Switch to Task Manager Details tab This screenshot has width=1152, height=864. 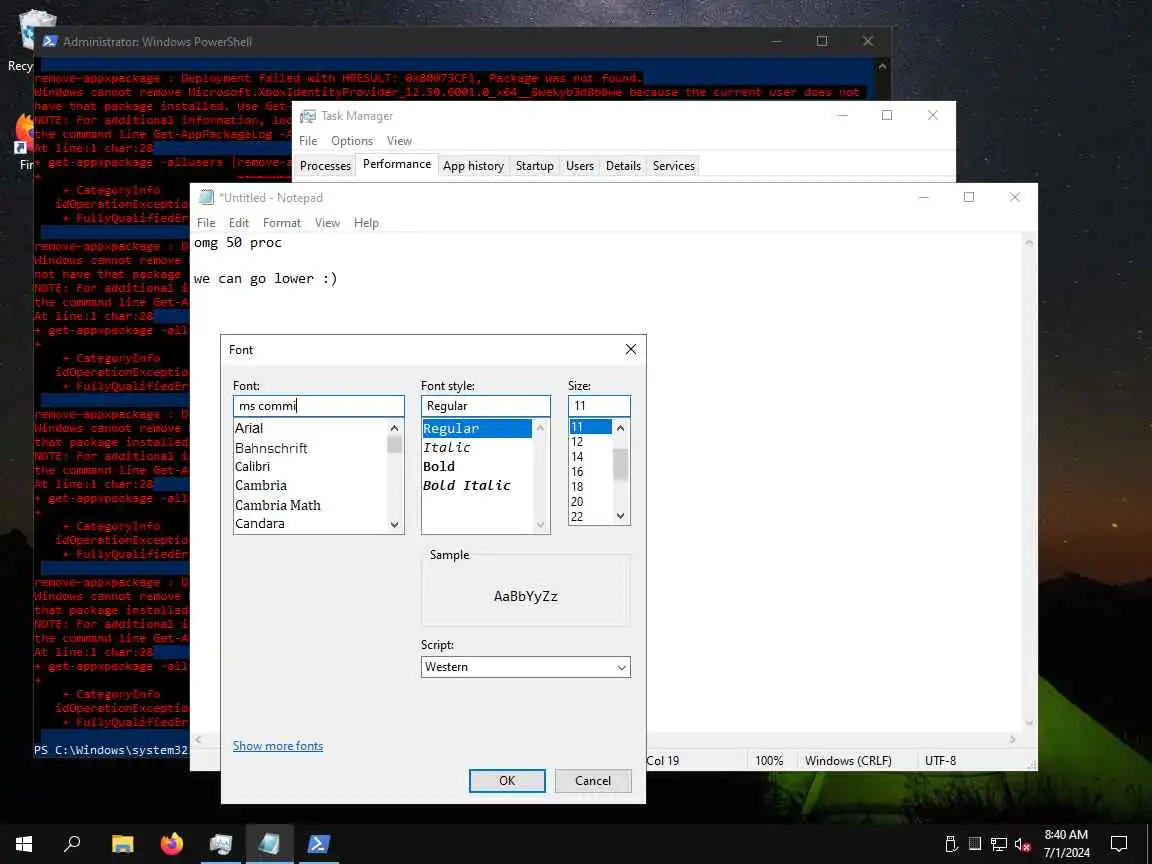[x=623, y=165]
